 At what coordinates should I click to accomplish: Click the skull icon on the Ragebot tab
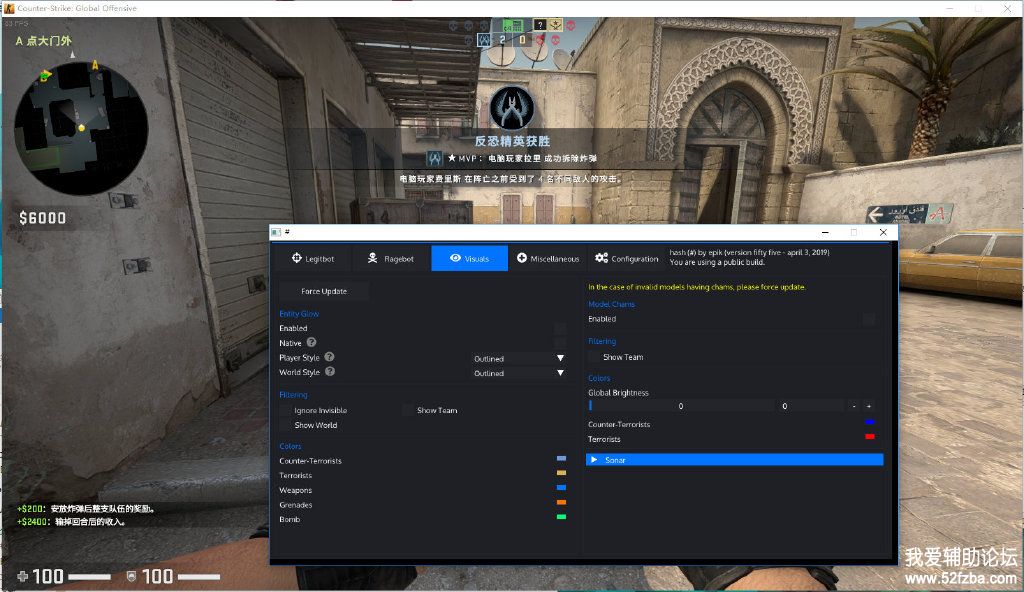click(372, 258)
